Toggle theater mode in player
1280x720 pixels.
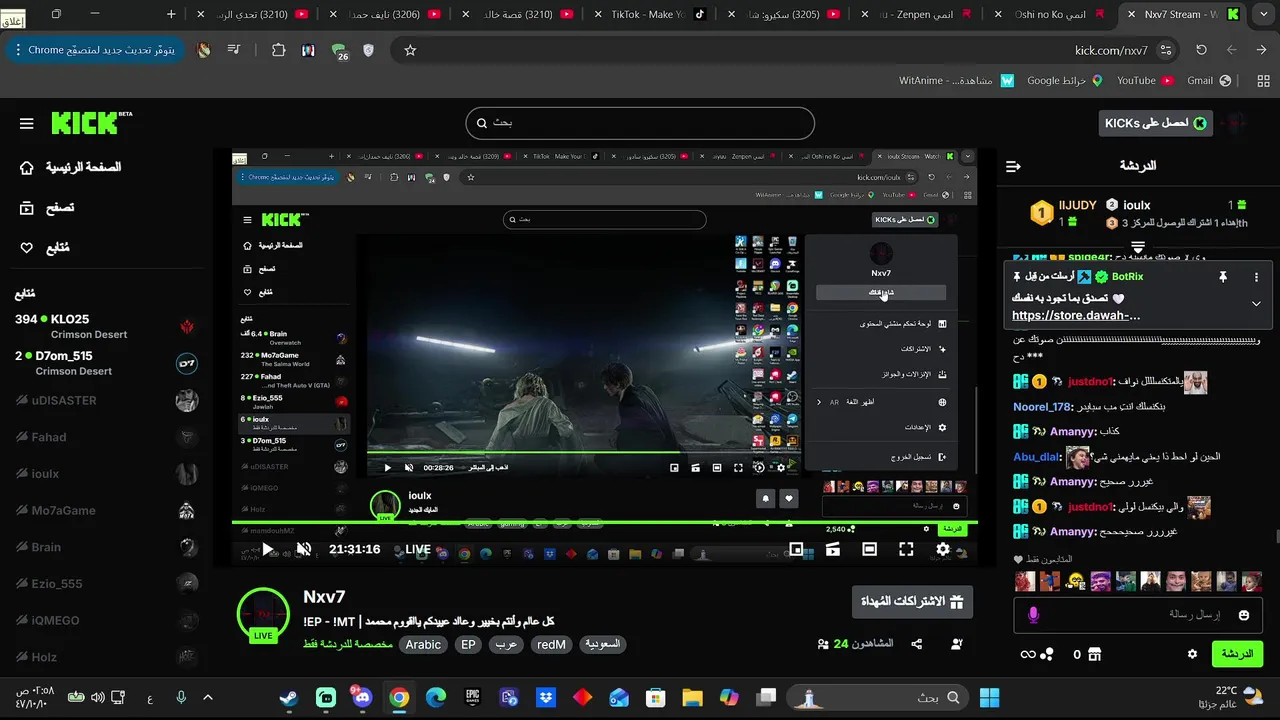(x=870, y=549)
